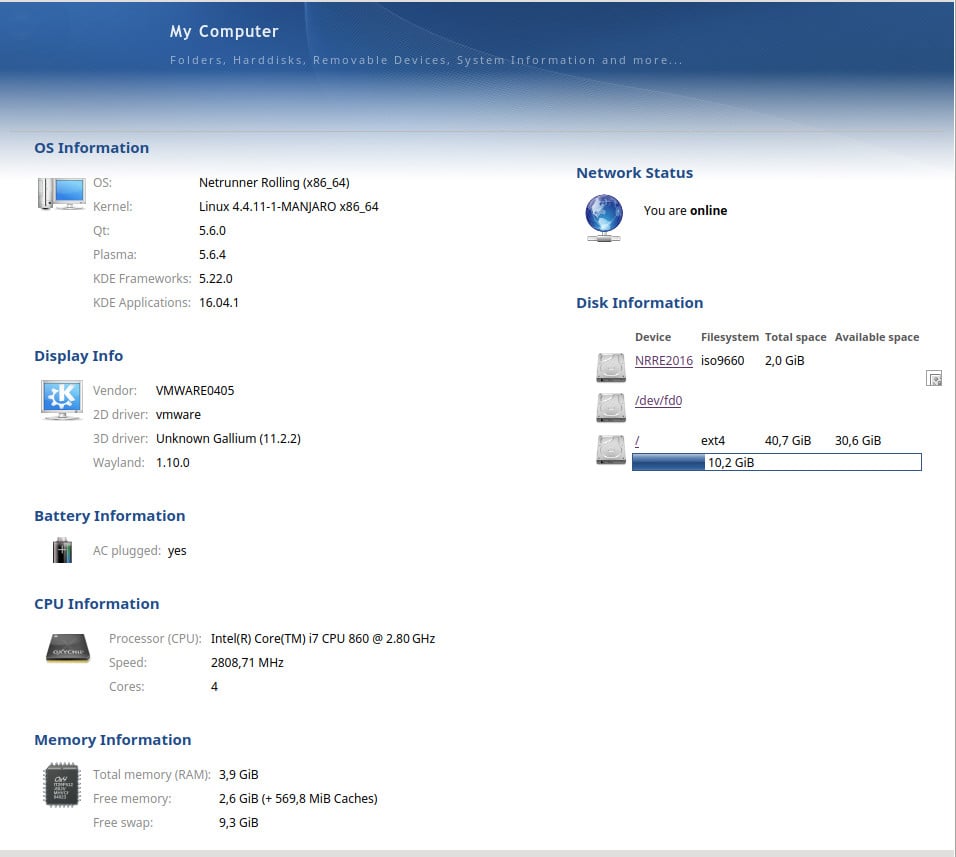Viewport: 956px width, 857px height.
Task: Click the CPU chip icon
Action: point(68,649)
